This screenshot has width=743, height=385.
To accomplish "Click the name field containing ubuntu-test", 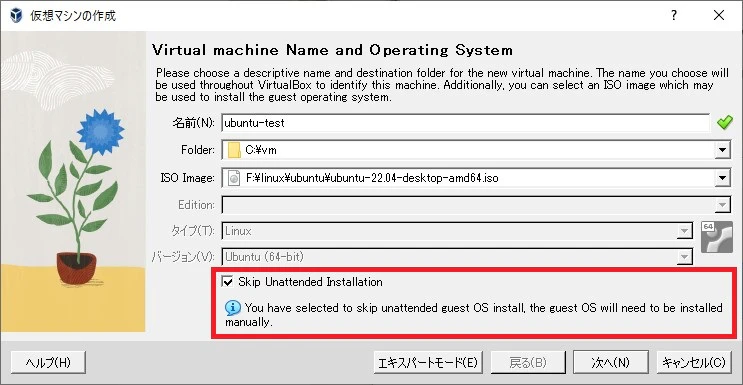I will point(465,123).
